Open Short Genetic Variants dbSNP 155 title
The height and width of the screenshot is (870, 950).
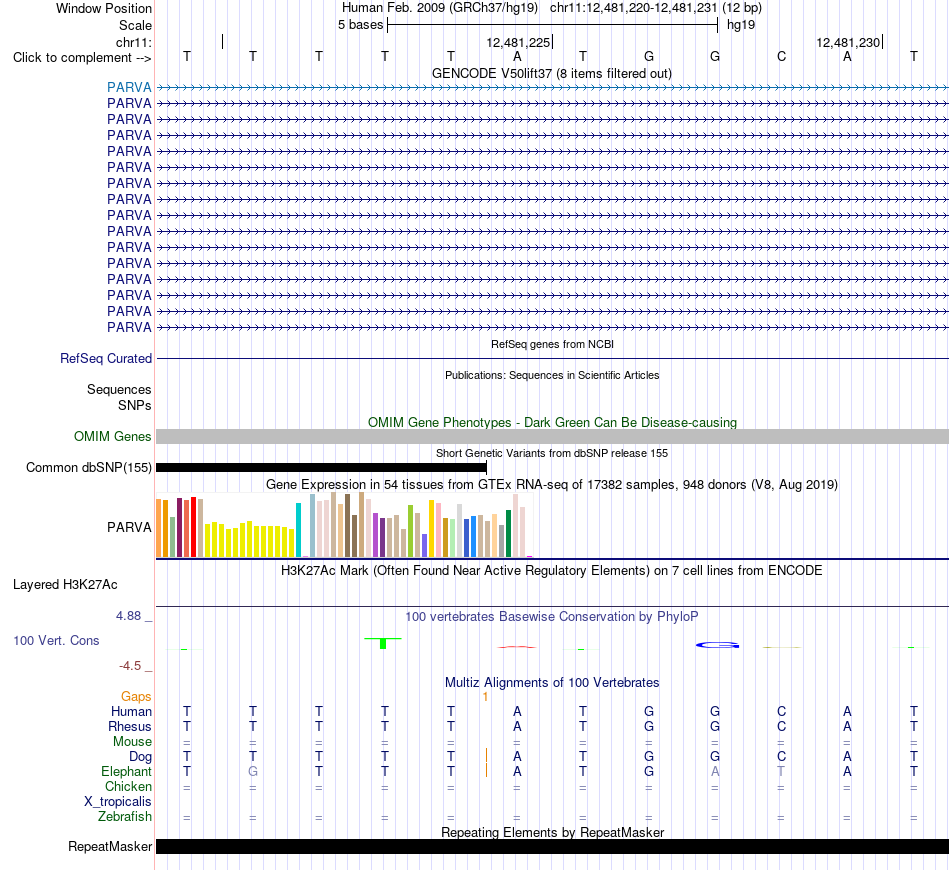551,453
